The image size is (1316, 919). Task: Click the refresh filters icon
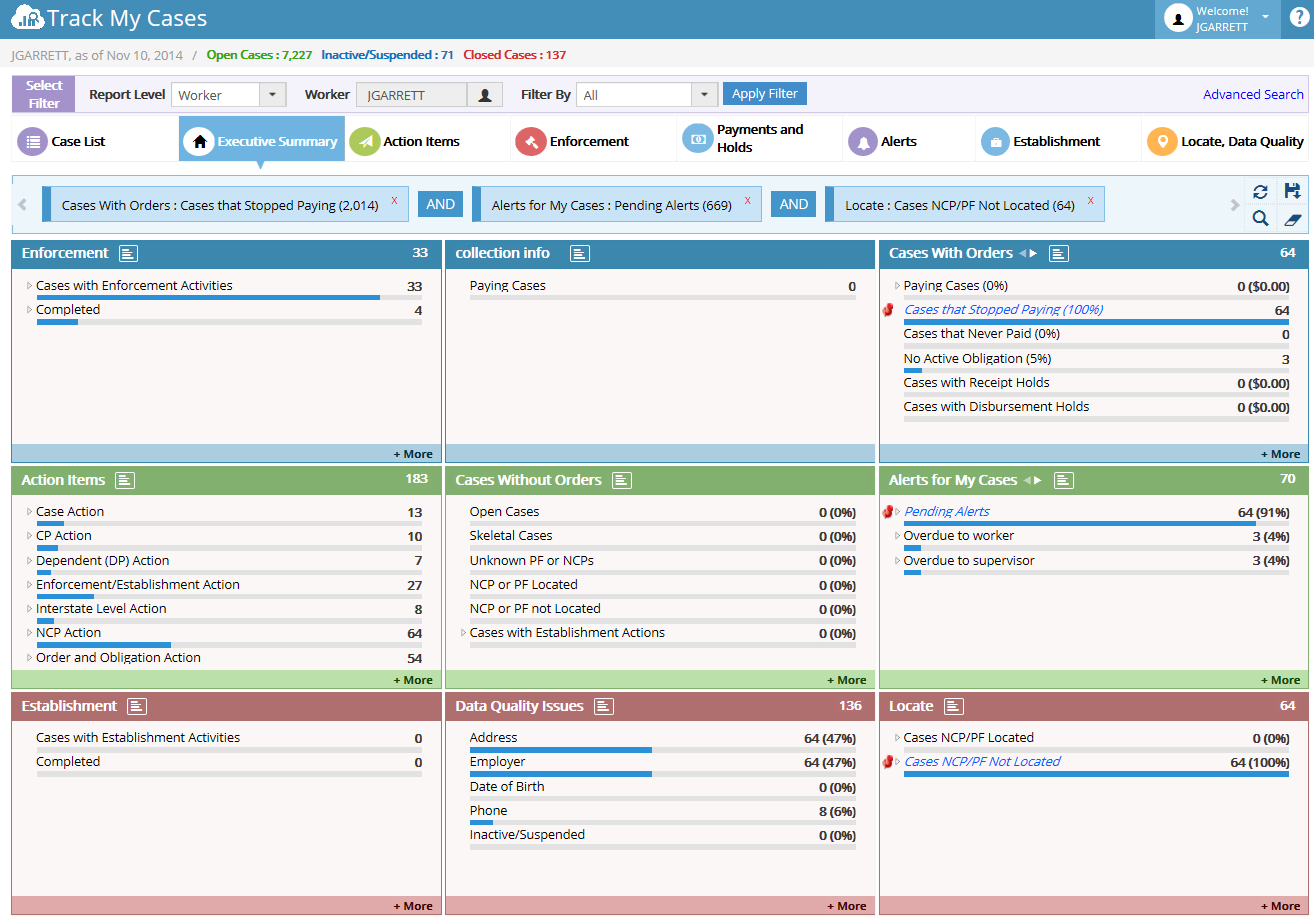click(x=1260, y=191)
